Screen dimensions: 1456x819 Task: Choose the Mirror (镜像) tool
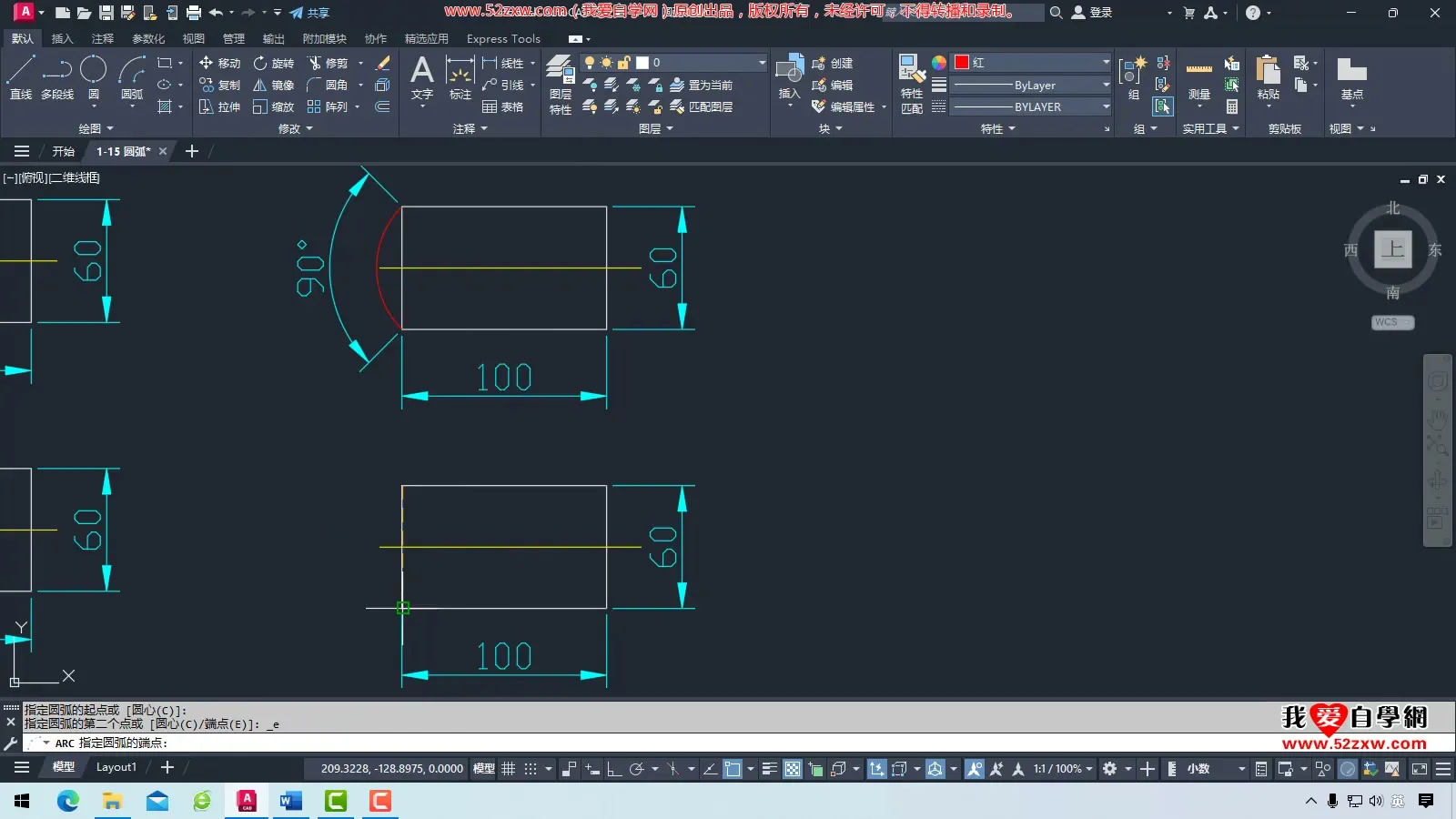[274, 85]
